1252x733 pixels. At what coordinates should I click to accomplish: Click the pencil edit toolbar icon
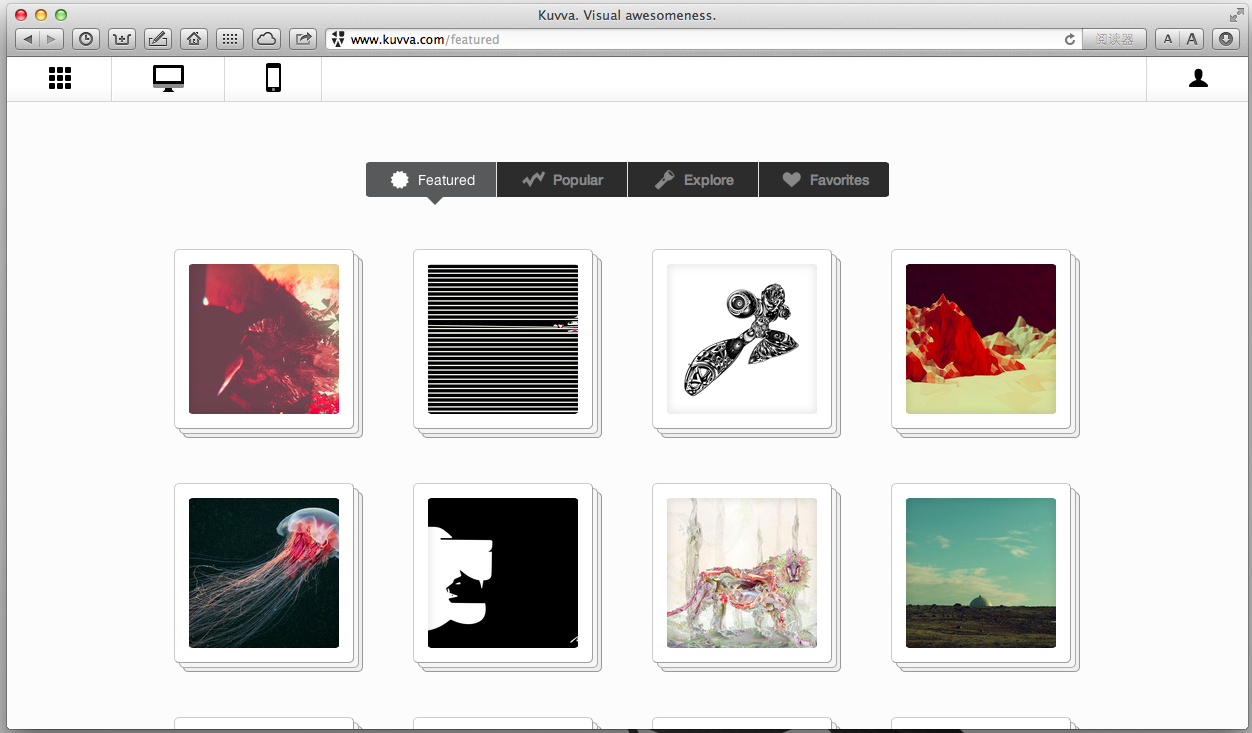point(158,39)
